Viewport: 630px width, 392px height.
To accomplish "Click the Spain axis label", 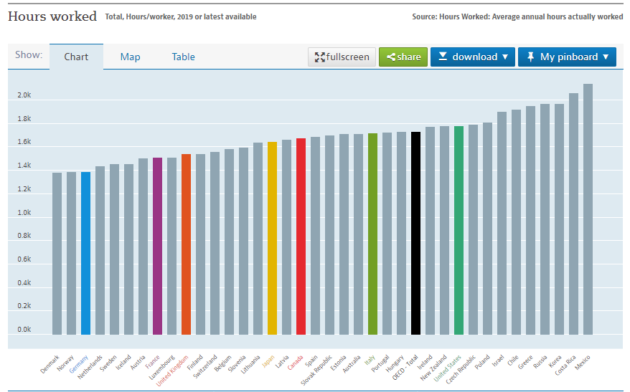I will point(311,361).
